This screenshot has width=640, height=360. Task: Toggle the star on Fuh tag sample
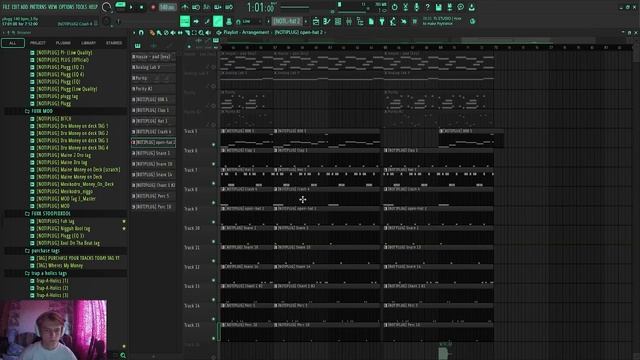tap(124, 222)
